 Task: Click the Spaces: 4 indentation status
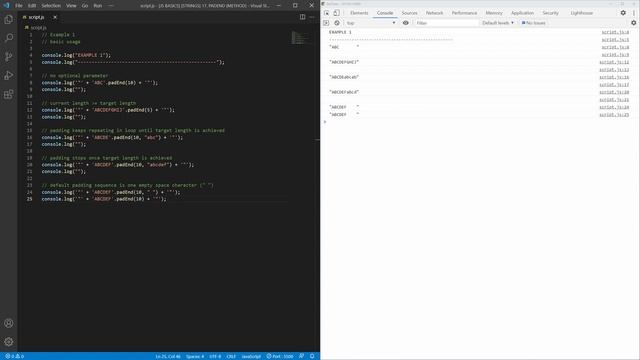coord(195,356)
